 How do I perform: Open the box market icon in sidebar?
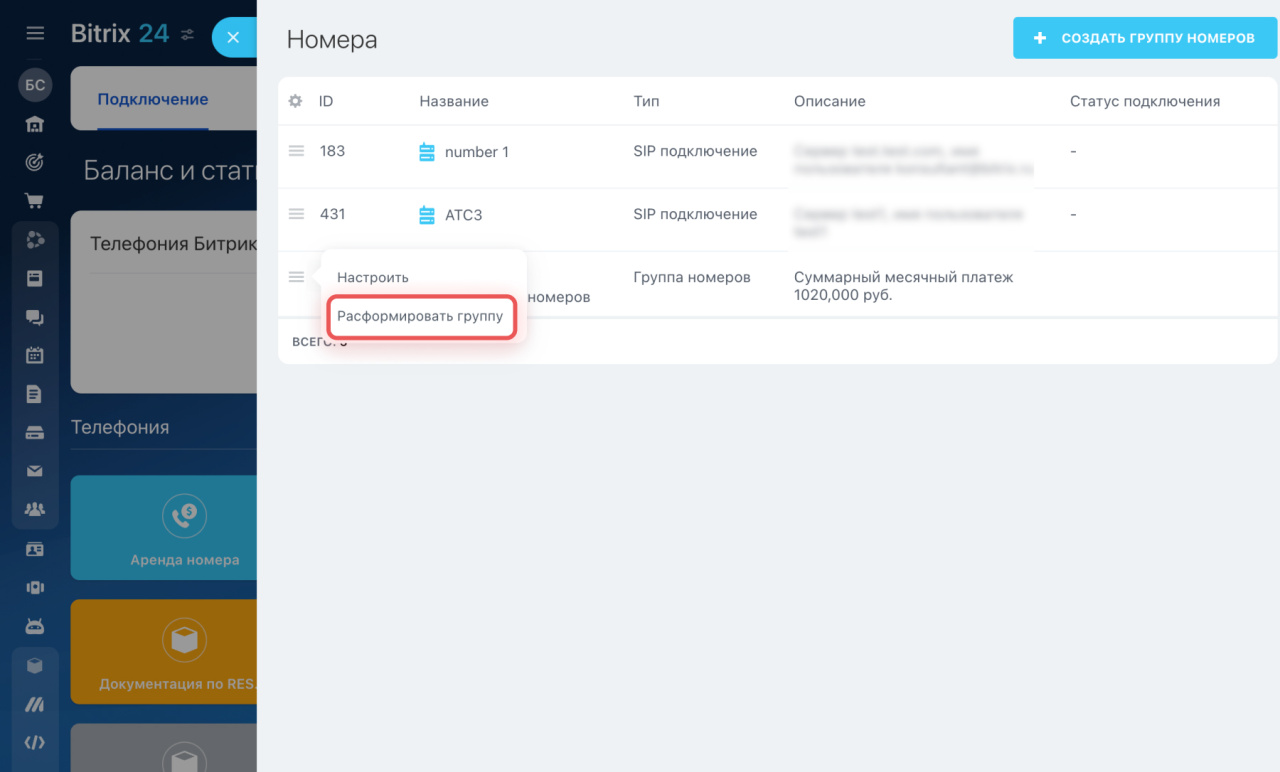[35, 666]
